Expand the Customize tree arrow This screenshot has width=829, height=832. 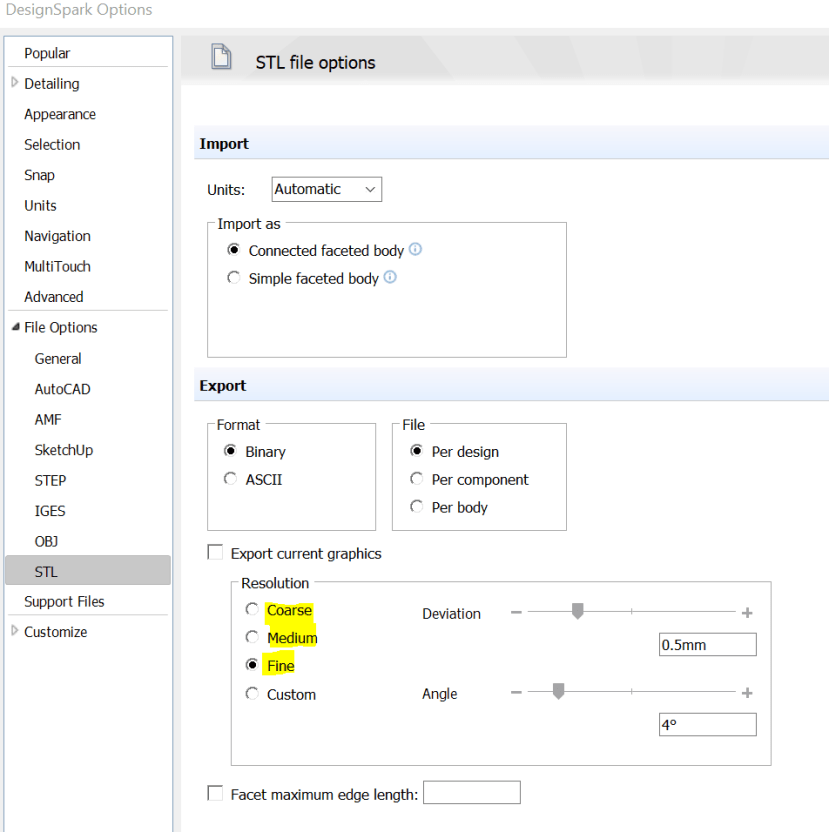15,631
